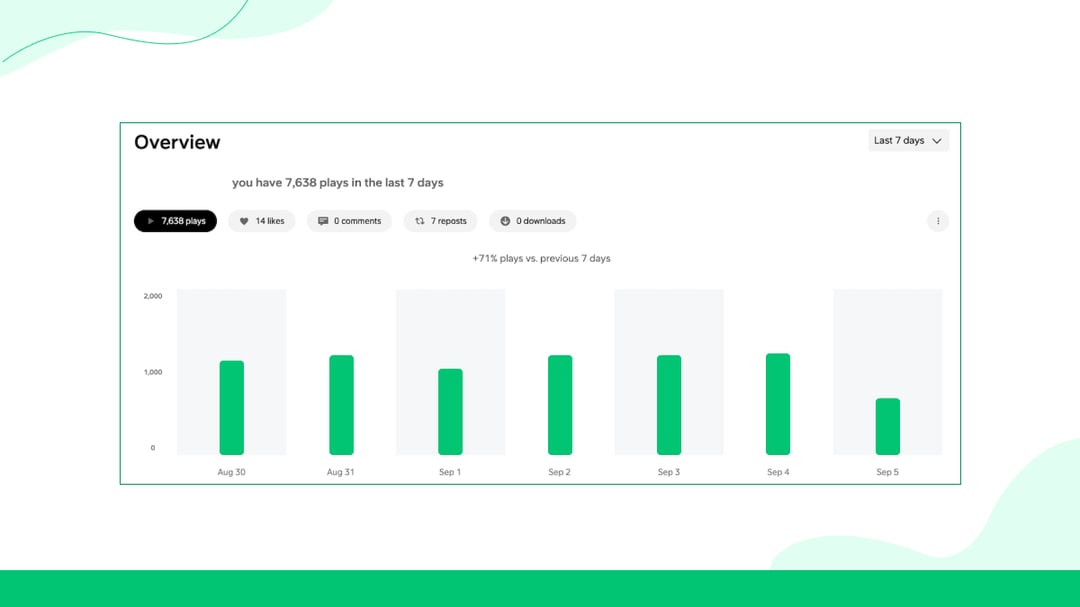1080x607 pixels.
Task: Click the Sep 4 axis label
Action: coord(778,472)
